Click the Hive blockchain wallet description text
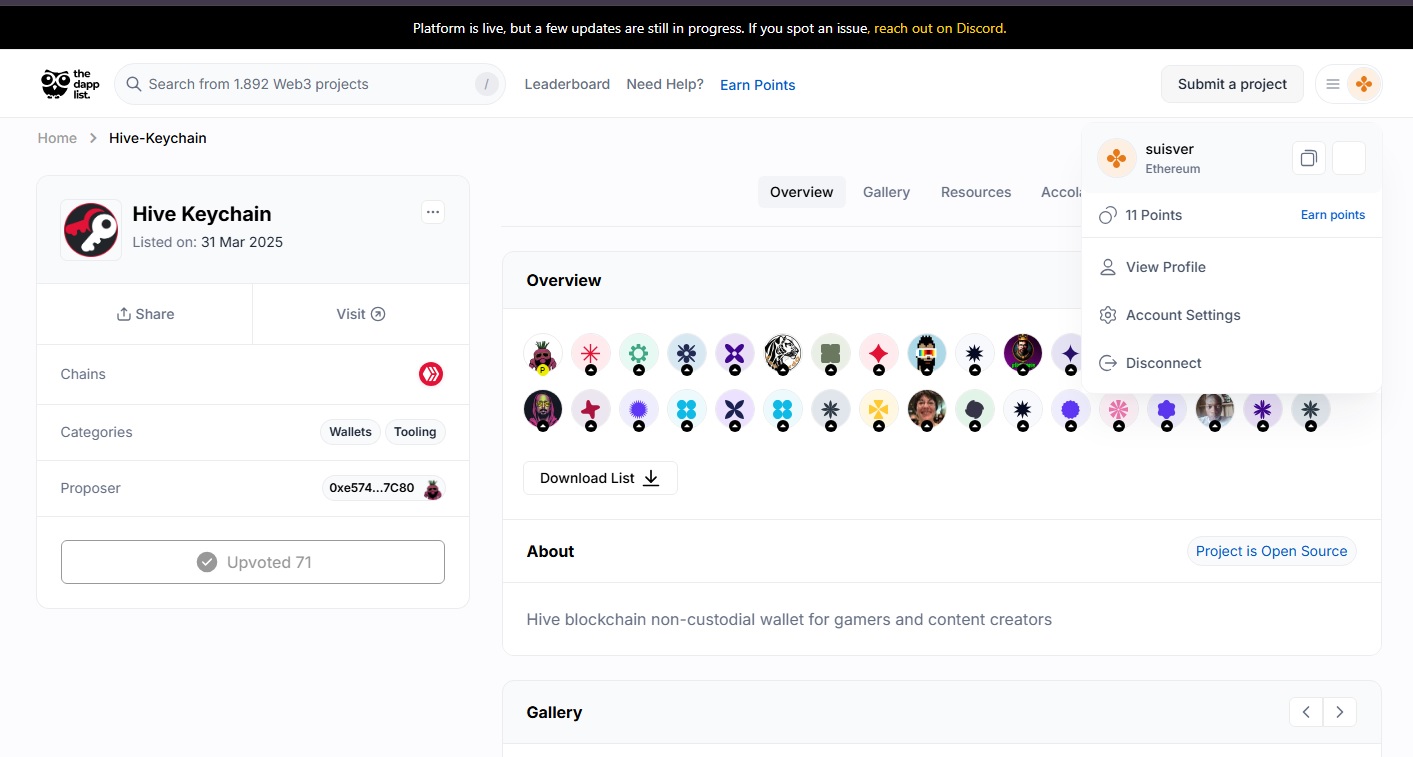The width and height of the screenshot is (1413, 757). point(789,619)
